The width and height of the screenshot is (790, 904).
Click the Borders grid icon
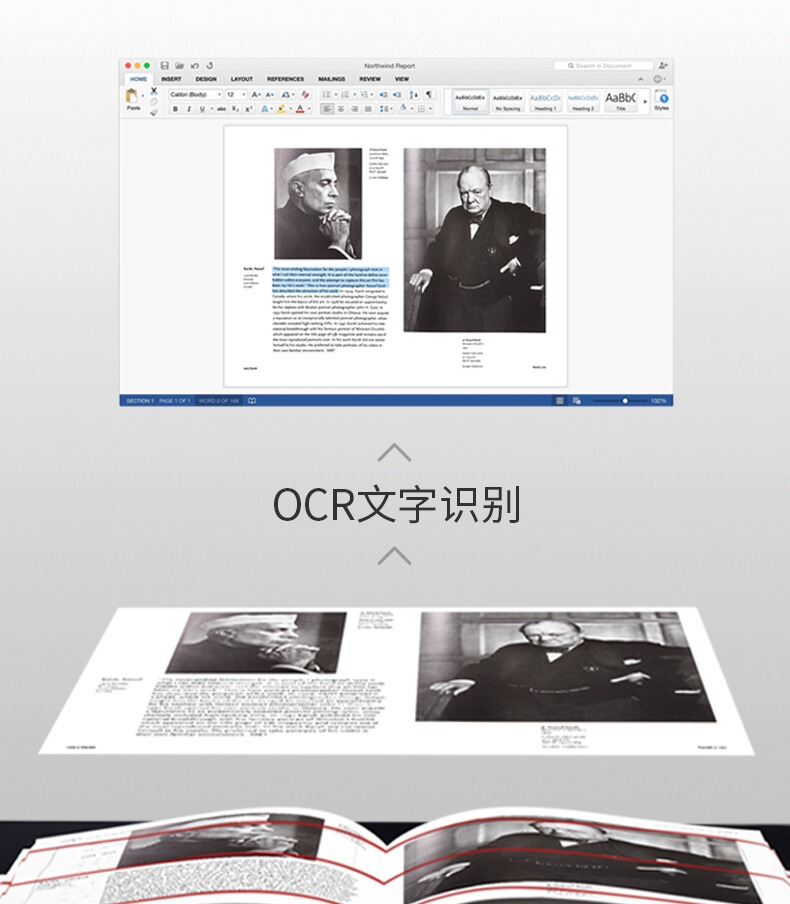[x=421, y=109]
